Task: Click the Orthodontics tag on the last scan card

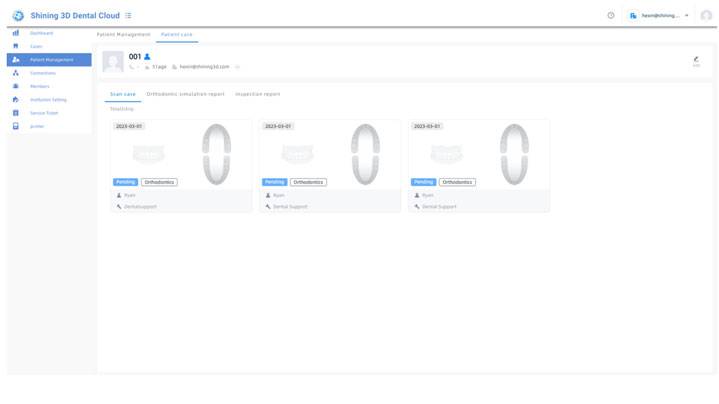Action: pyautogui.click(x=457, y=182)
